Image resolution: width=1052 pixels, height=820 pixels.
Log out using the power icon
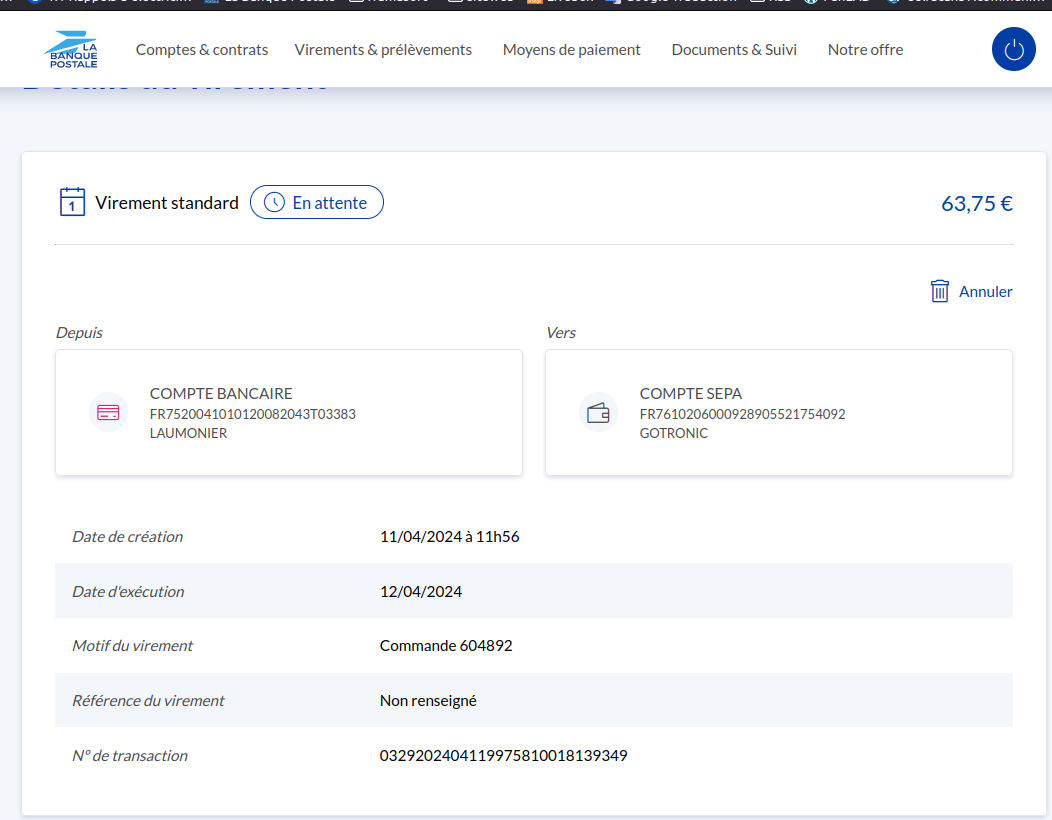(1013, 49)
